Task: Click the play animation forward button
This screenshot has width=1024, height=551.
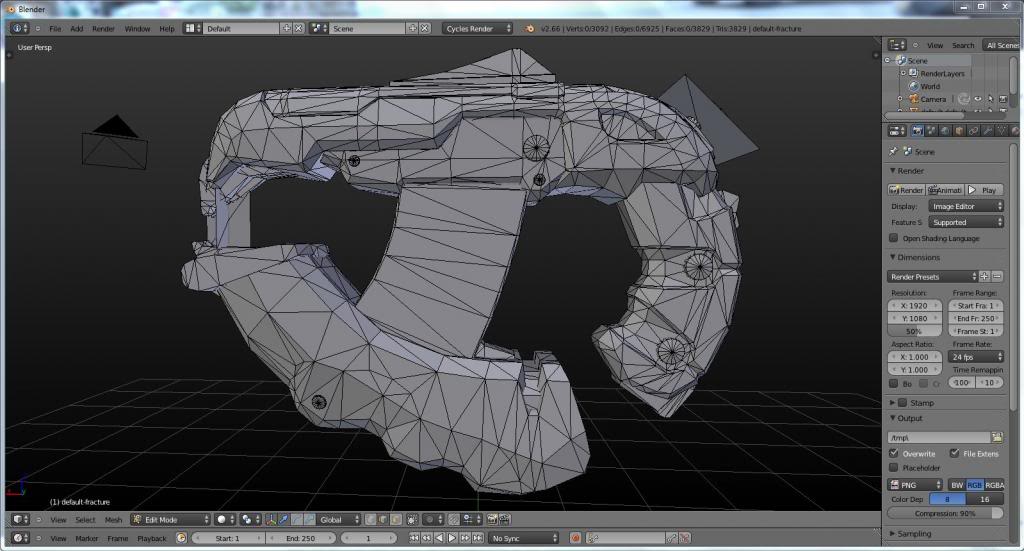Action: point(452,538)
